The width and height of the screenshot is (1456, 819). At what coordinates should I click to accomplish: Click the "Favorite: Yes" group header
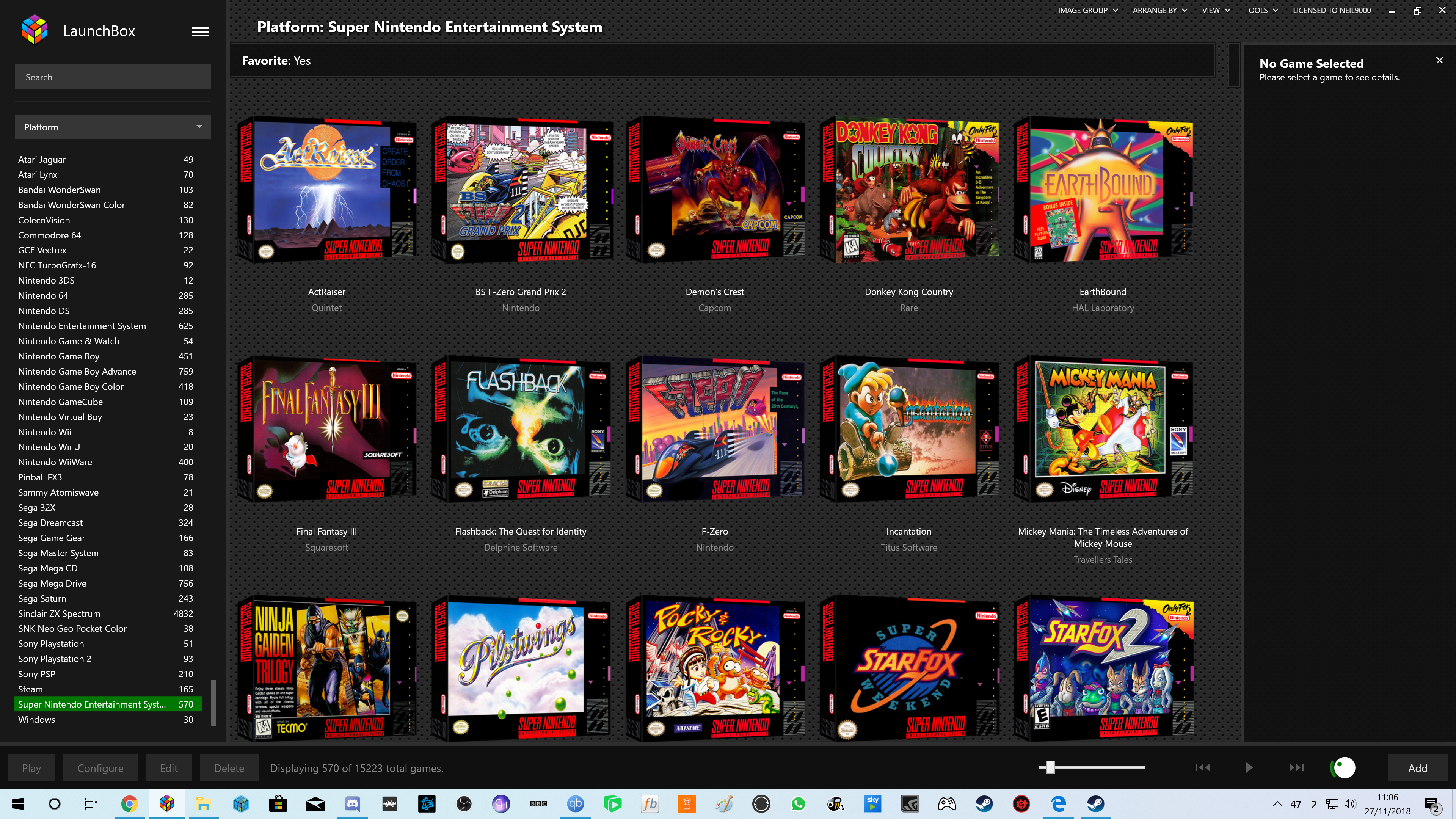point(722,61)
